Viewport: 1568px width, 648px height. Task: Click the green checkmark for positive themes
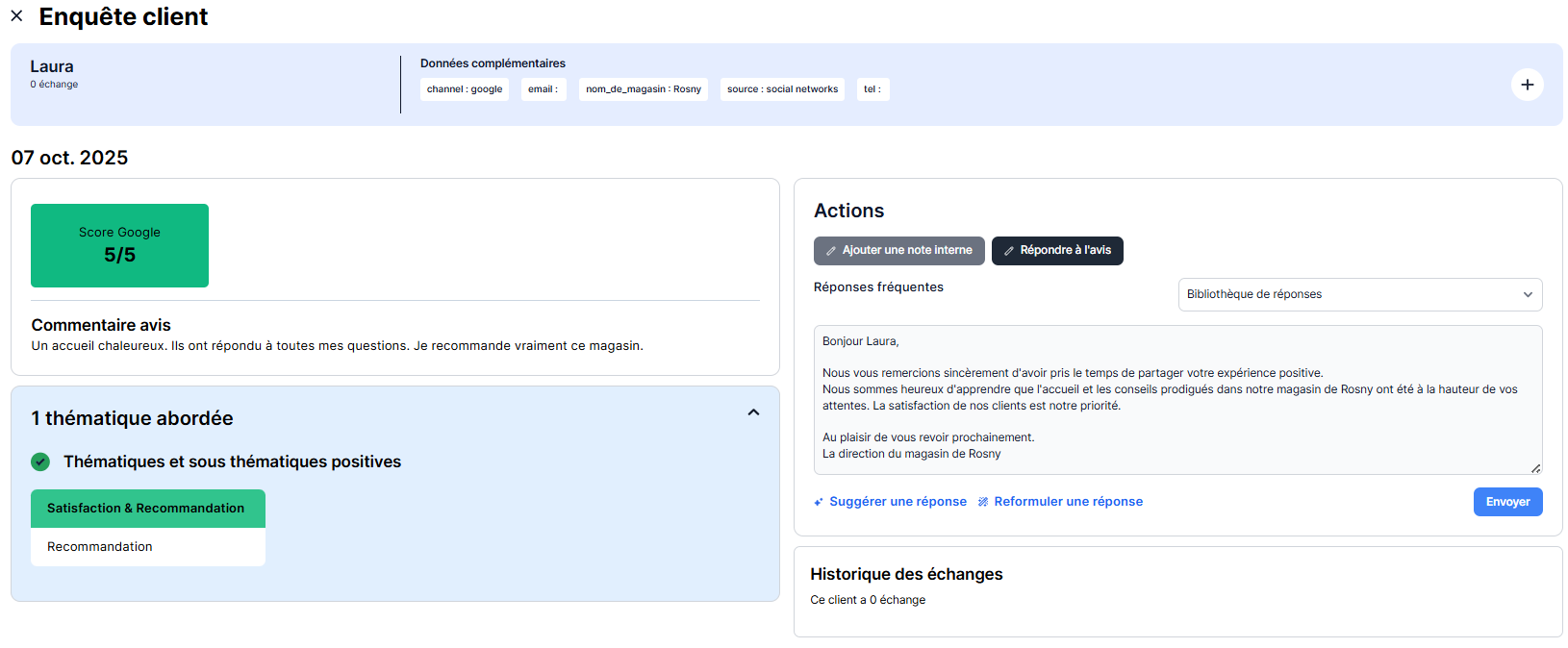click(x=40, y=461)
